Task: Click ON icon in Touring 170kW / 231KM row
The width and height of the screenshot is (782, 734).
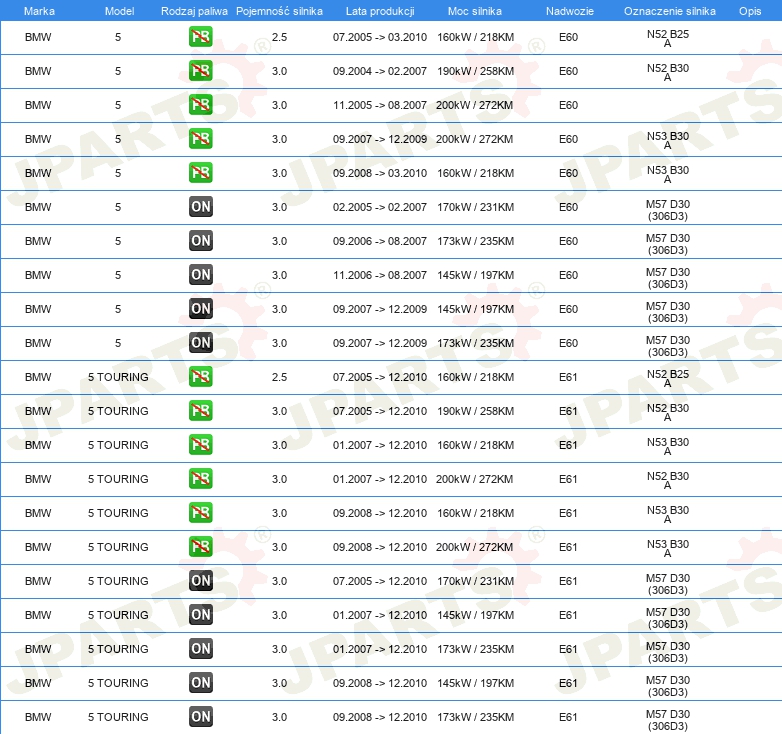Action: (200, 580)
